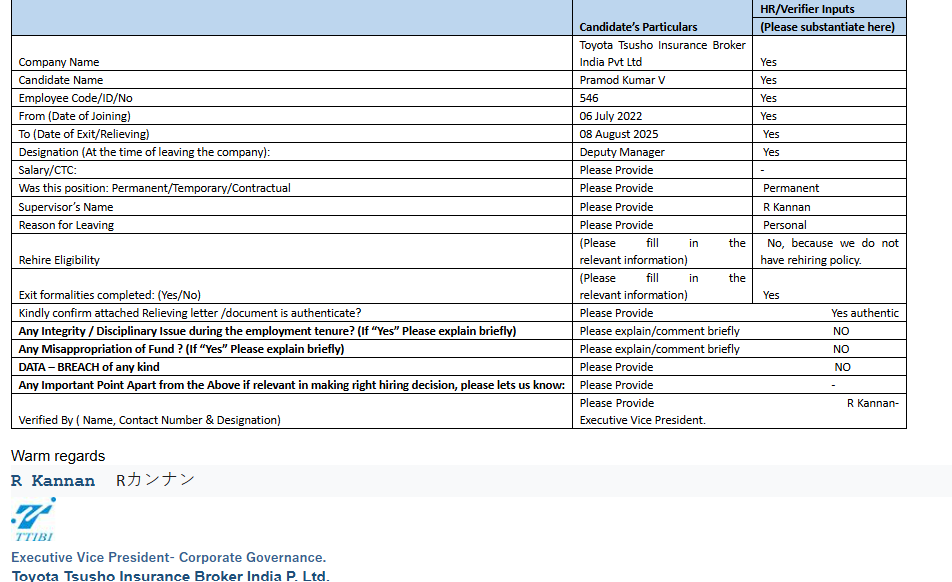The width and height of the screenshot is (952, 582).
Task: Click 'Yes' in the Date of Joining row
Action: (x=768, y=116)
